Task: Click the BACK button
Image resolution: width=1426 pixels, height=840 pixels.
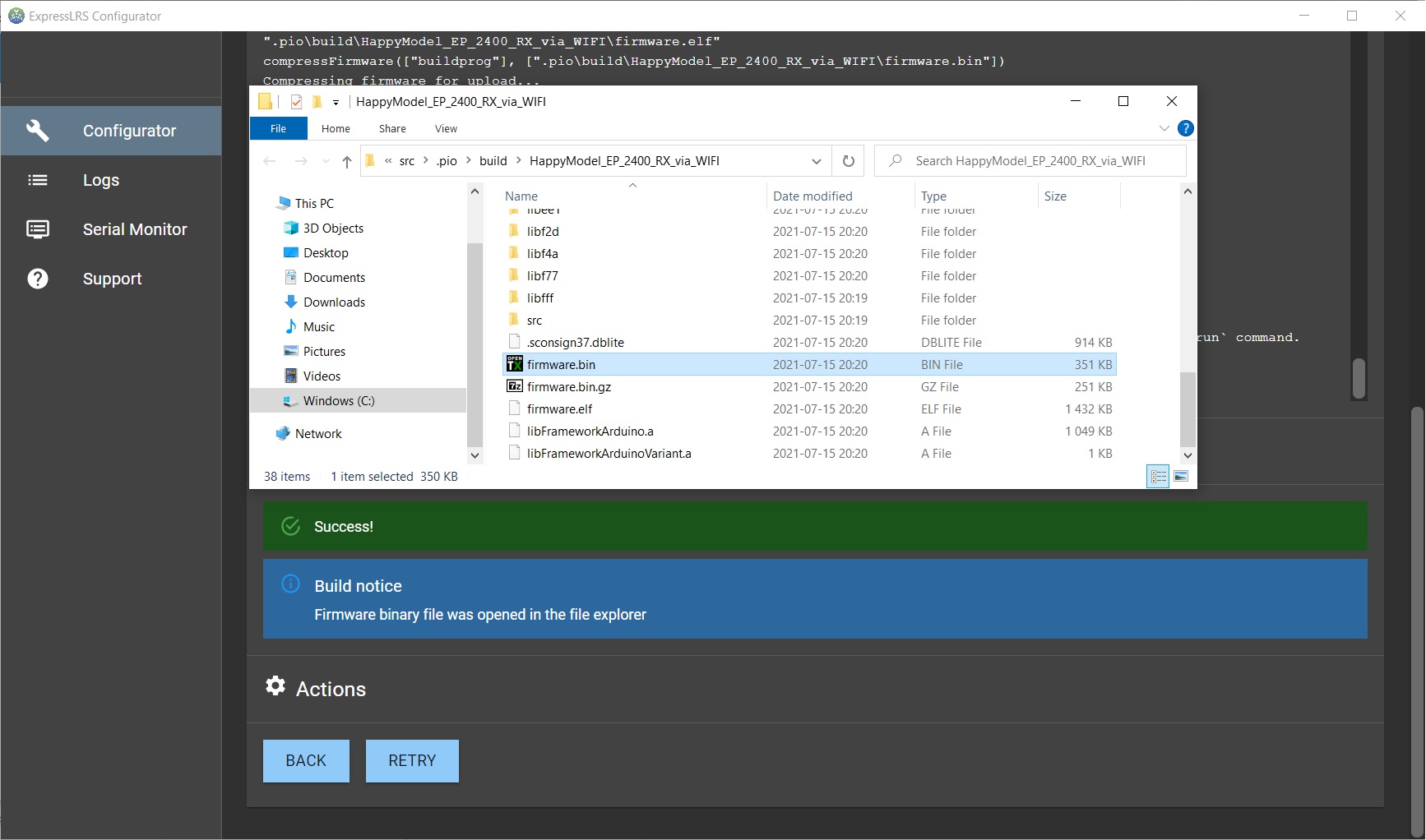Action: (x=306, y=761)
